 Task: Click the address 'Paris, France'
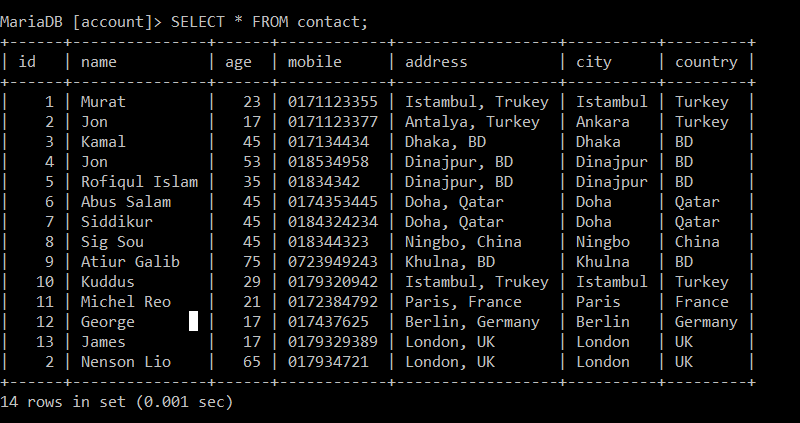(463, 302)
